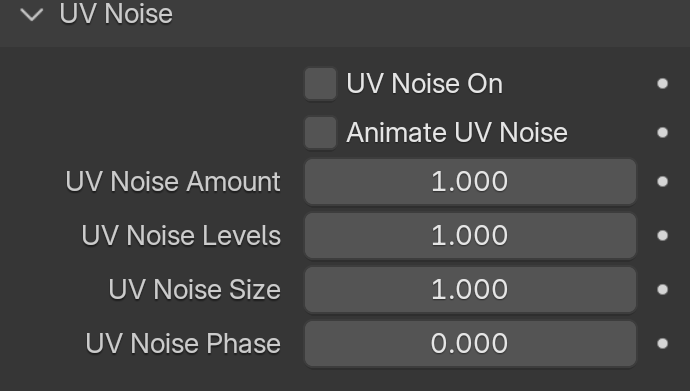
Task: Keyframe dot next to UV Noise Amount
Action: point(662,182)
